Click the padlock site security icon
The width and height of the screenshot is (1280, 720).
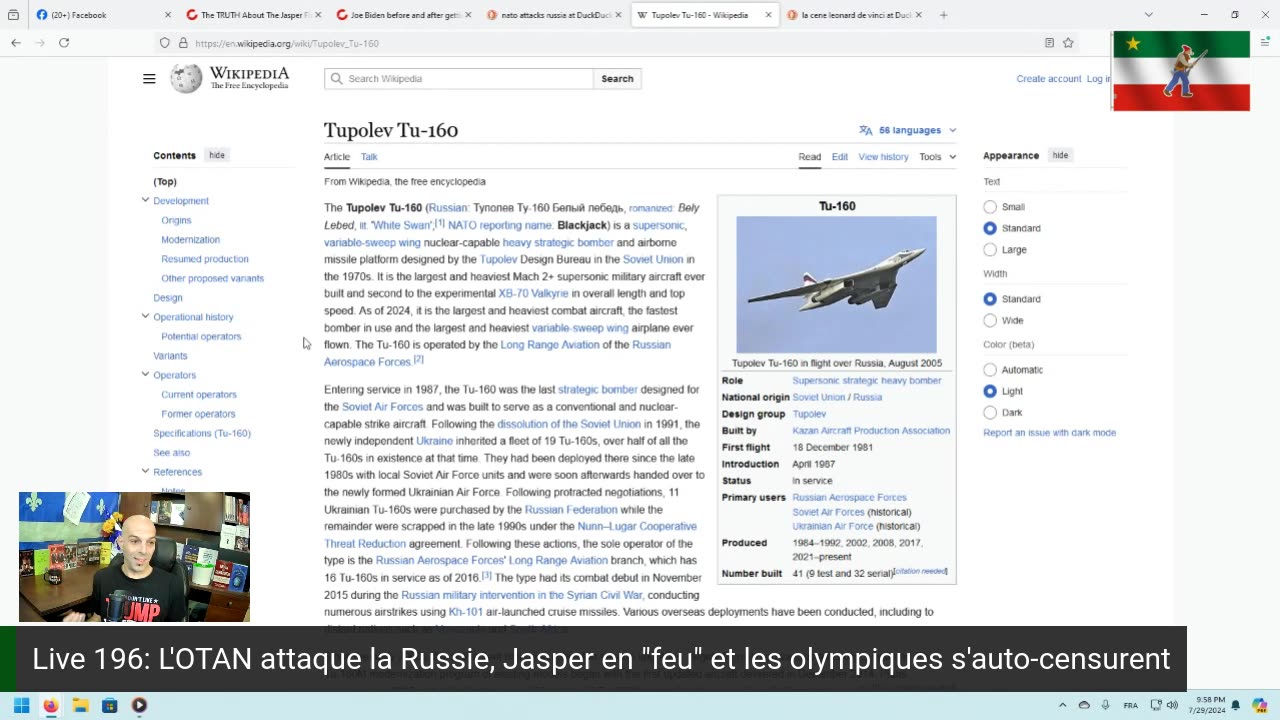pyautogui.click(x=183, y=43)
